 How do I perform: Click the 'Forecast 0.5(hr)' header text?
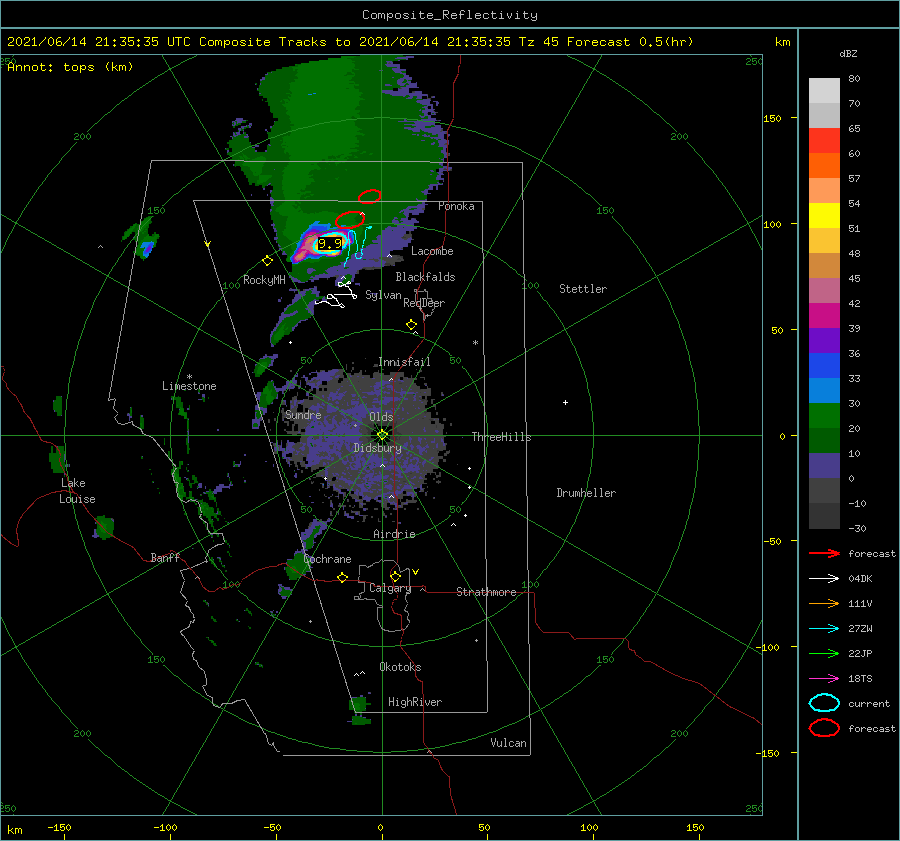(x=630, y=42)
